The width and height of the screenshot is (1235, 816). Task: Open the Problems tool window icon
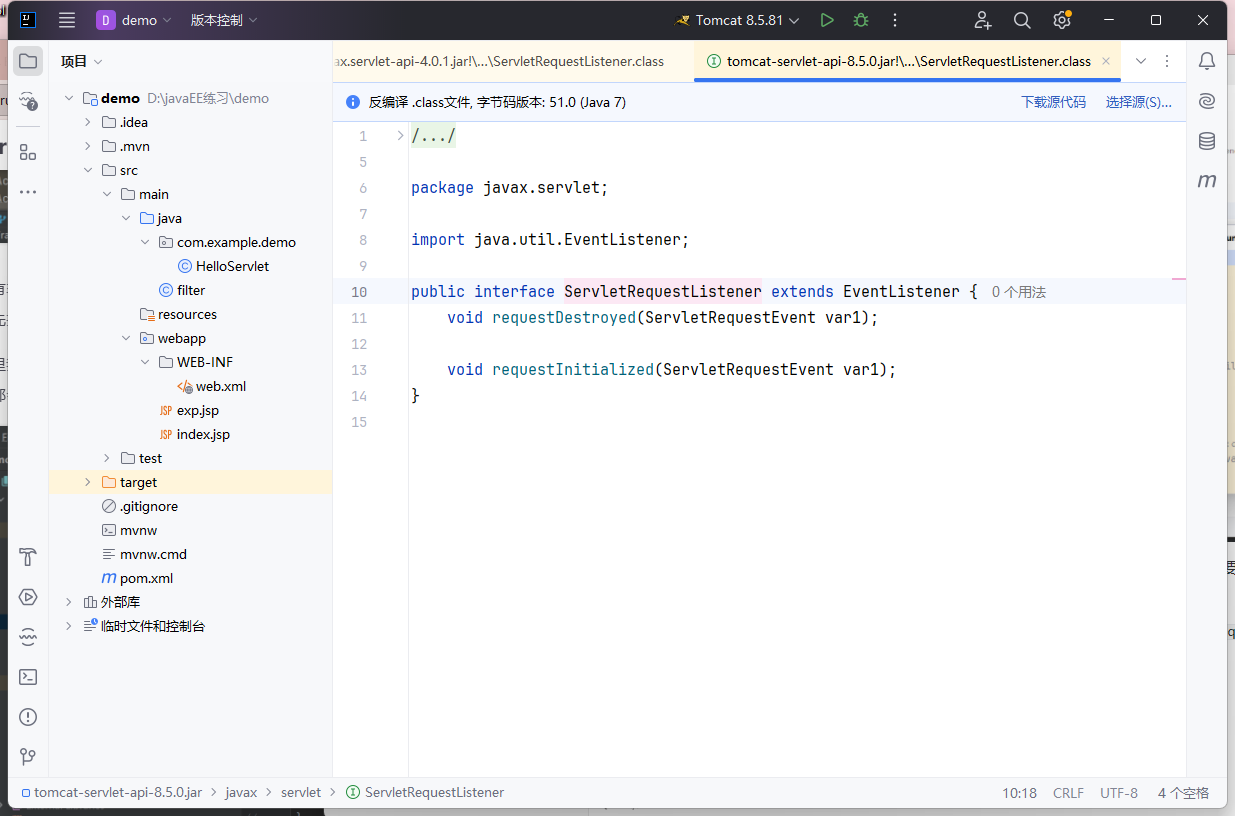[x=28, y=717]
